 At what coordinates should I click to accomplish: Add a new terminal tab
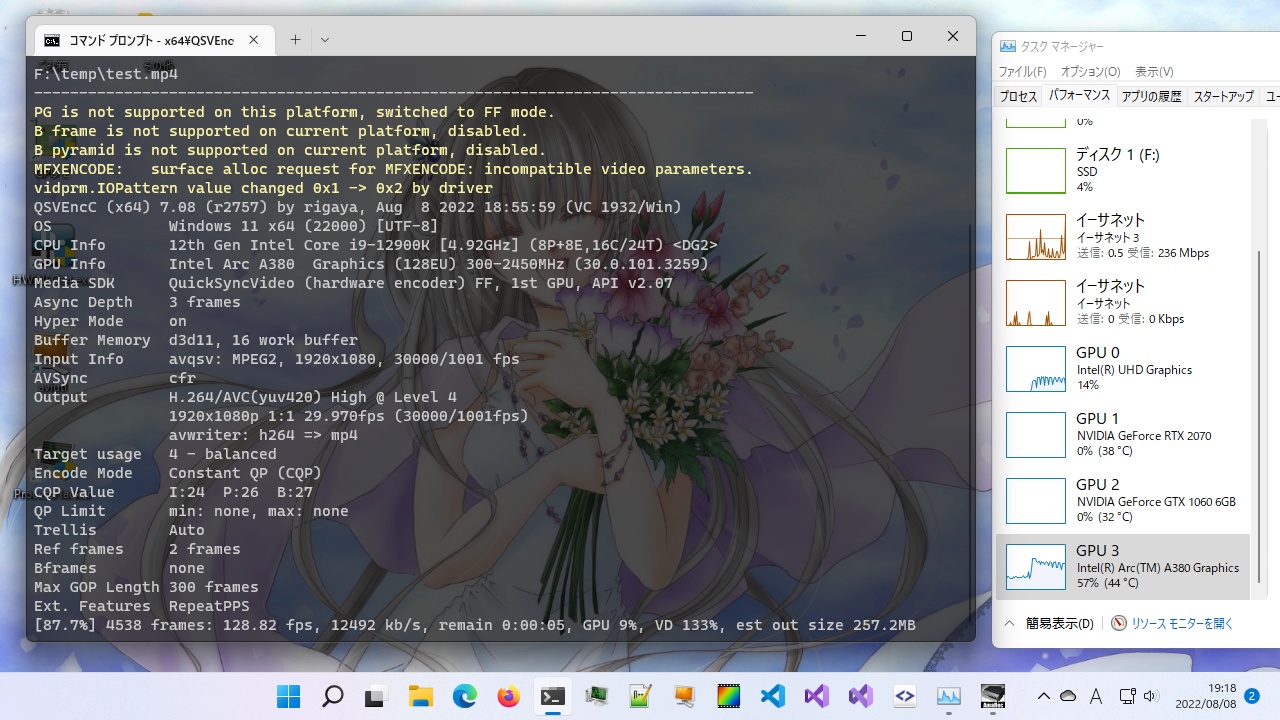click(x=295, y=40)
